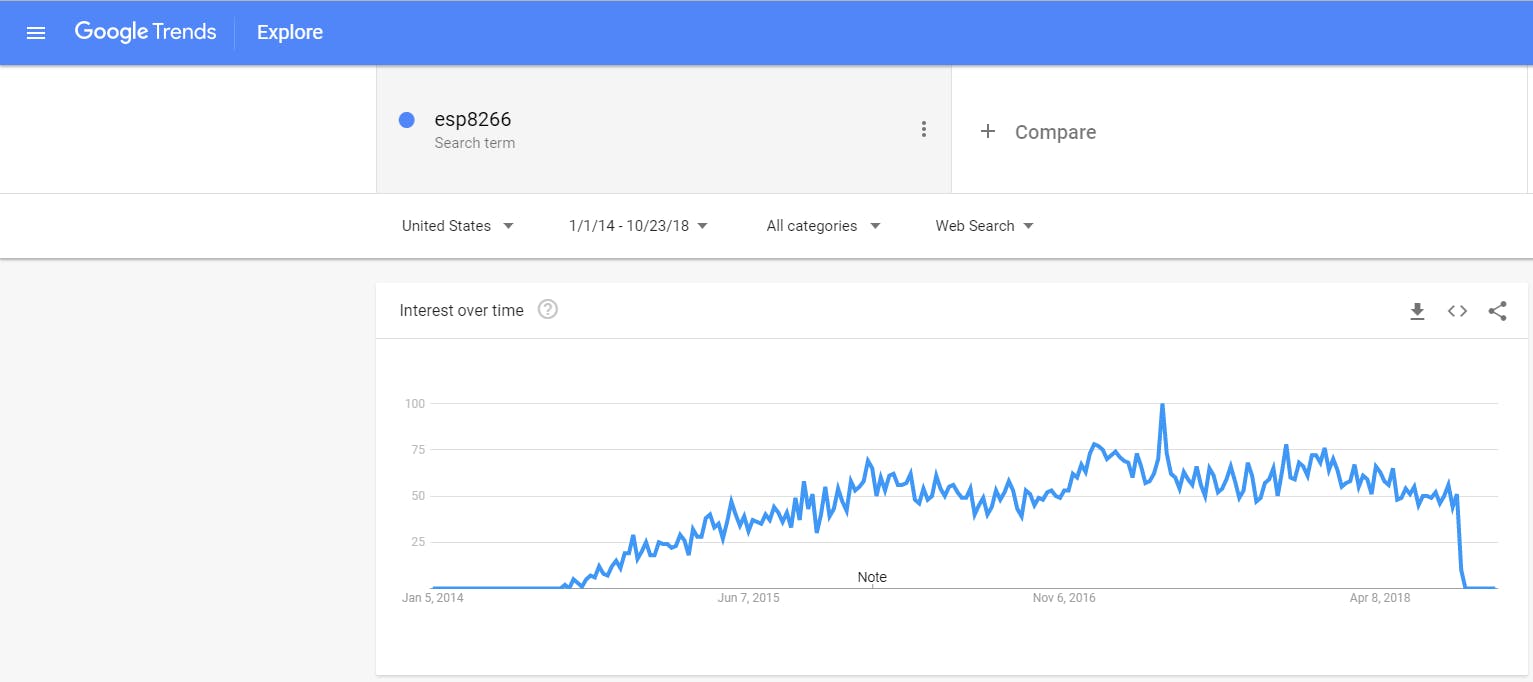Edit the esp8266 search term field
This screenshot has height=682, width=1533.
pyautogui.click(x=473, y=120)
